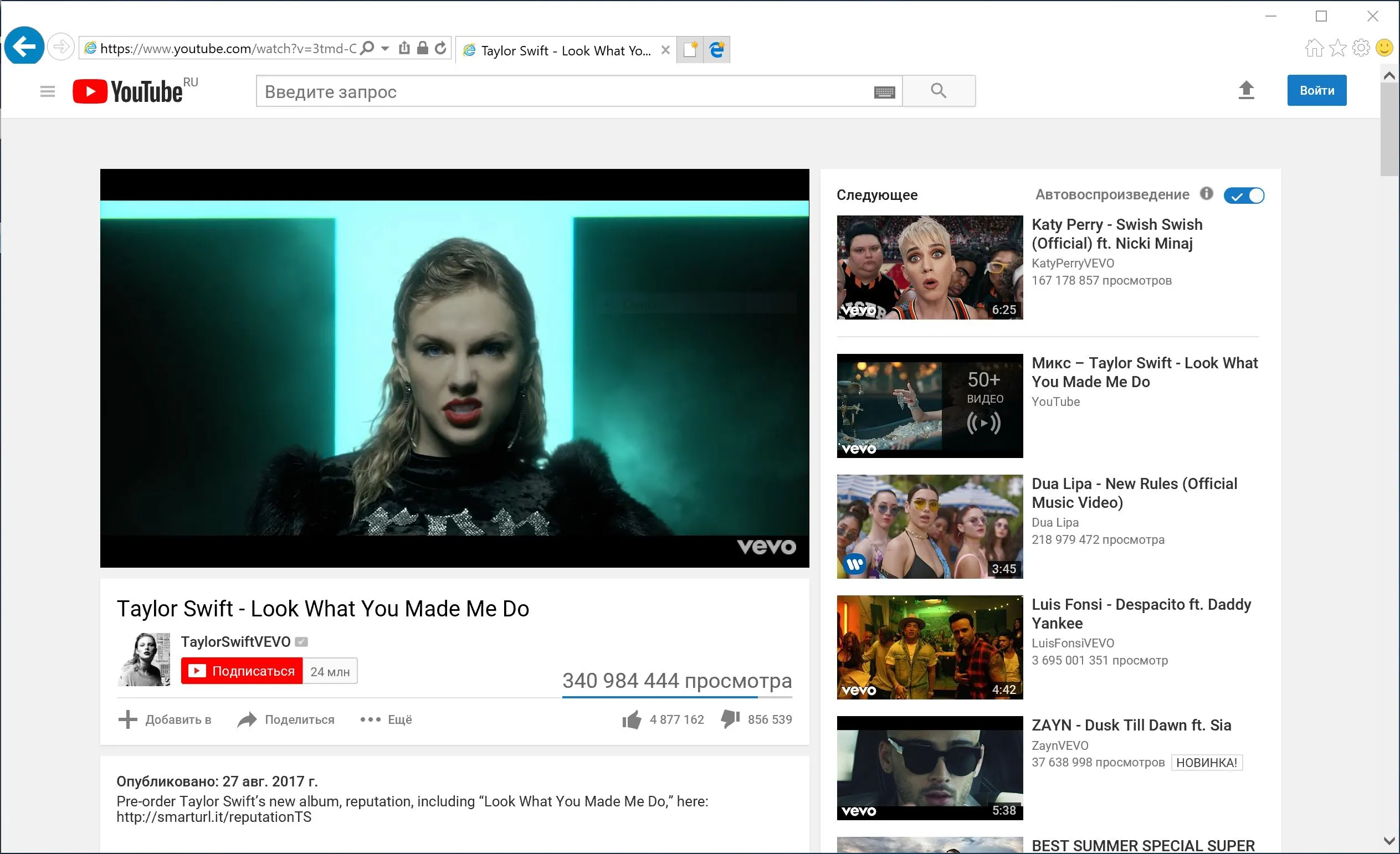Click the thumbs-up like icon
This screenshot has width=1400, height=854.
pyautogui.click(x=631, y=720)
